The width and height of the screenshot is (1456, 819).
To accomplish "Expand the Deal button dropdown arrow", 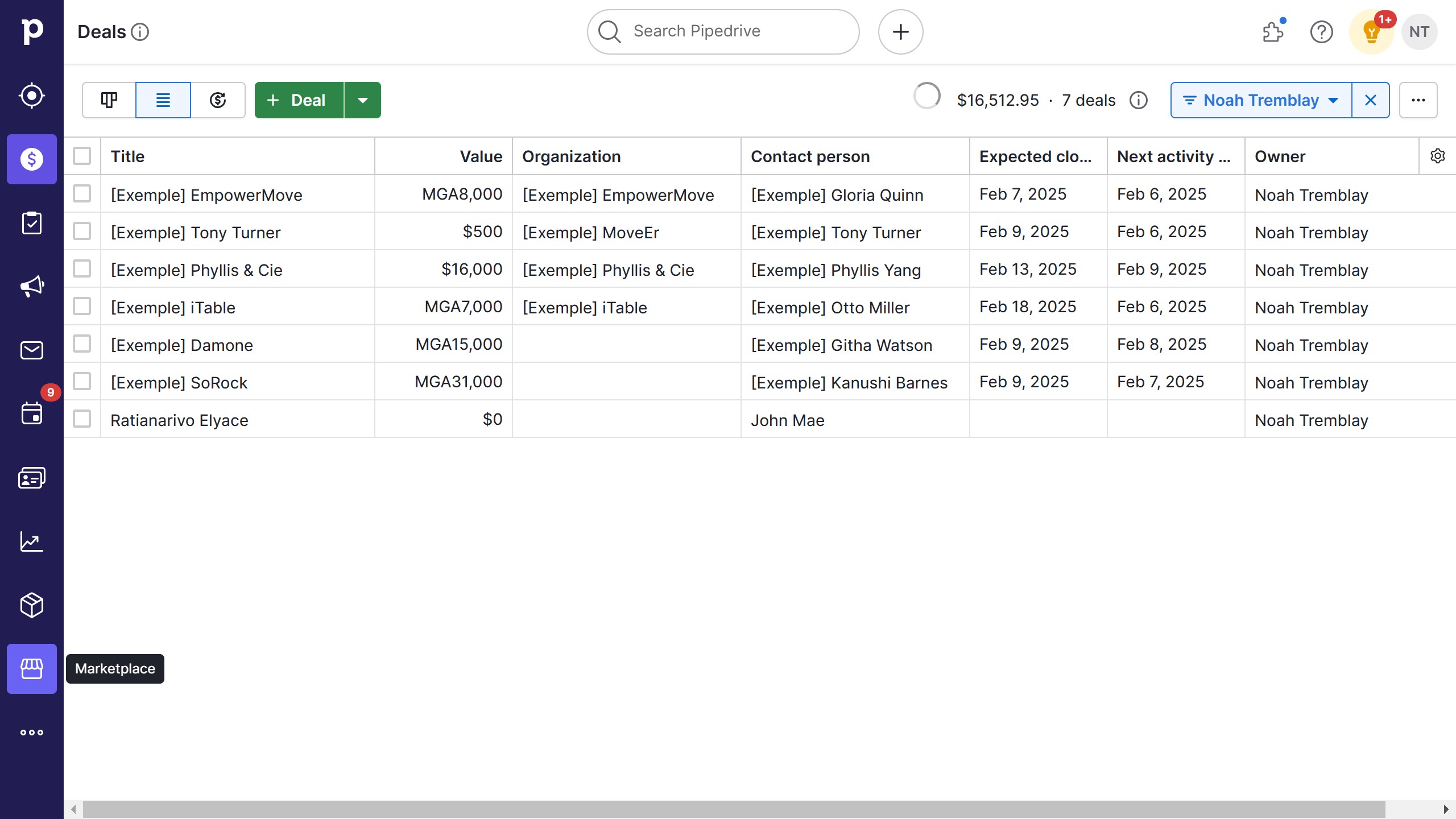I will point(362,100).
